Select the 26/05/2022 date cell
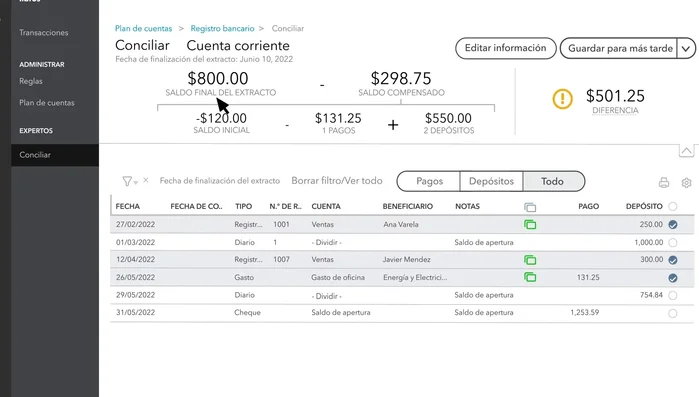The width and height of the screenshot is (699, 397). [136, 277]
